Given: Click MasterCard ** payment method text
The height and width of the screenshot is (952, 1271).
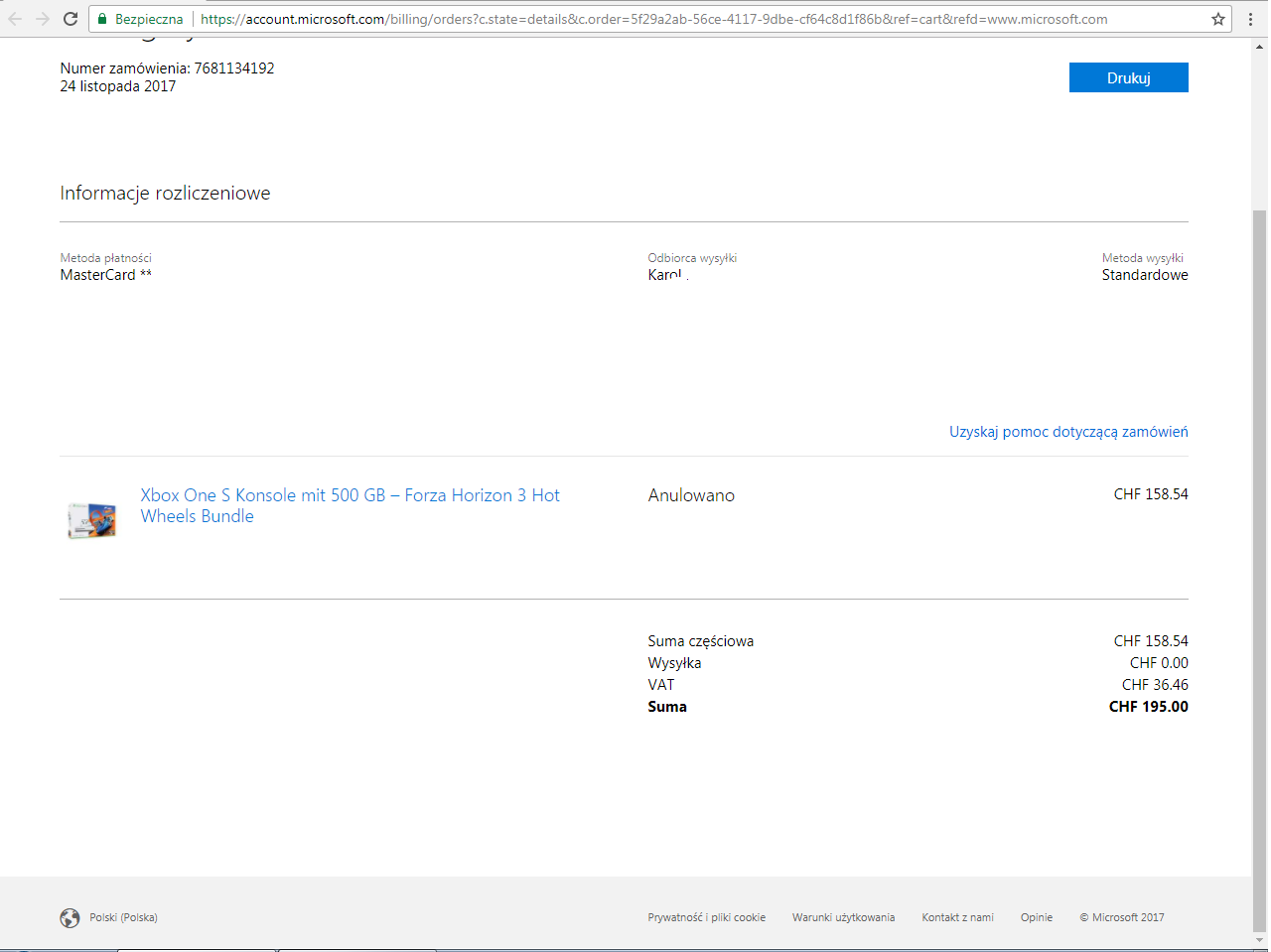Looking at the screenshot, I should (106, 275).
